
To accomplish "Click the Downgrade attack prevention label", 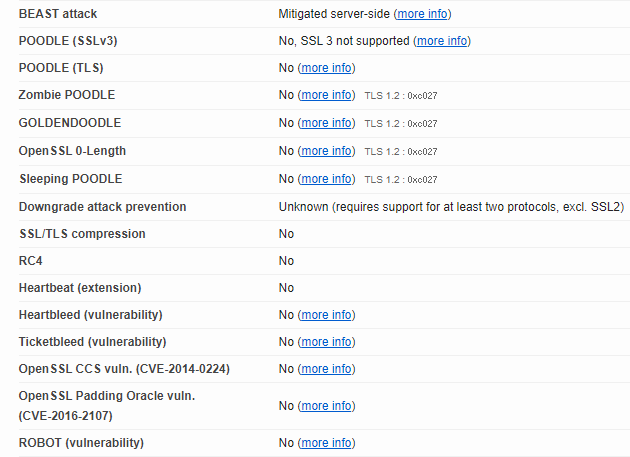I will click(x=102, y=207).
